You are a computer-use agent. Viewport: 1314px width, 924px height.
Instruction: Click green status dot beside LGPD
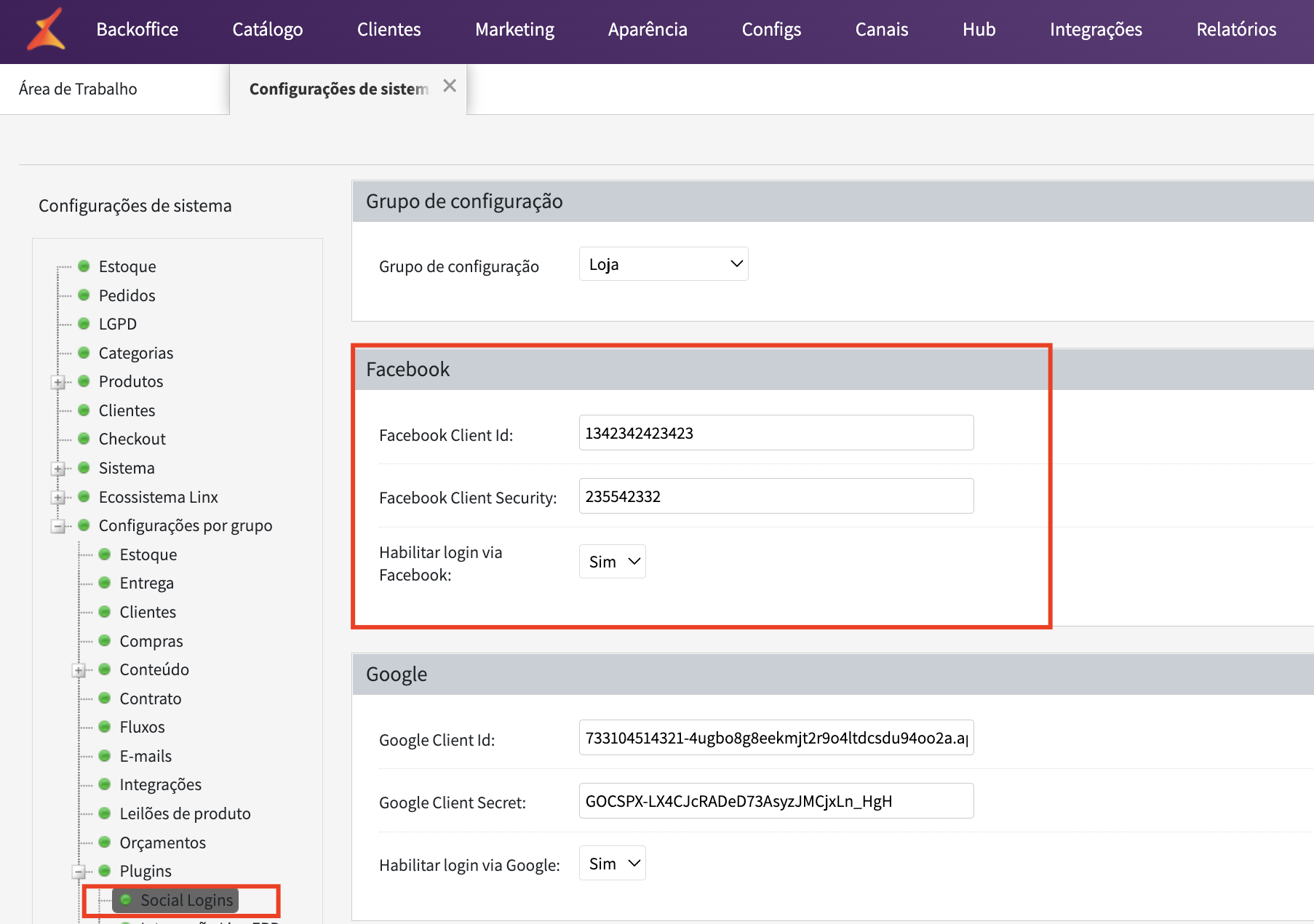click(84, 323)
